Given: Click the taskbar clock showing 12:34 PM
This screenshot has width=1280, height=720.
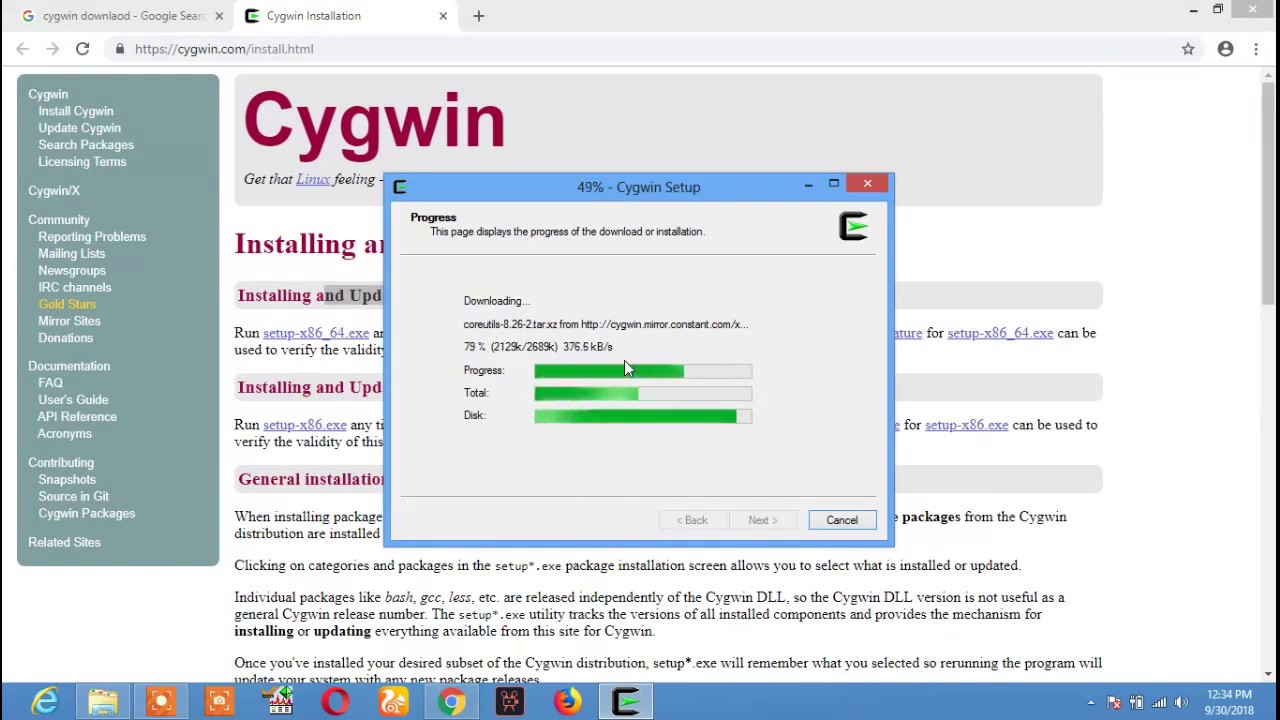Looking at the screenshot, I should tap(1229, 702).
